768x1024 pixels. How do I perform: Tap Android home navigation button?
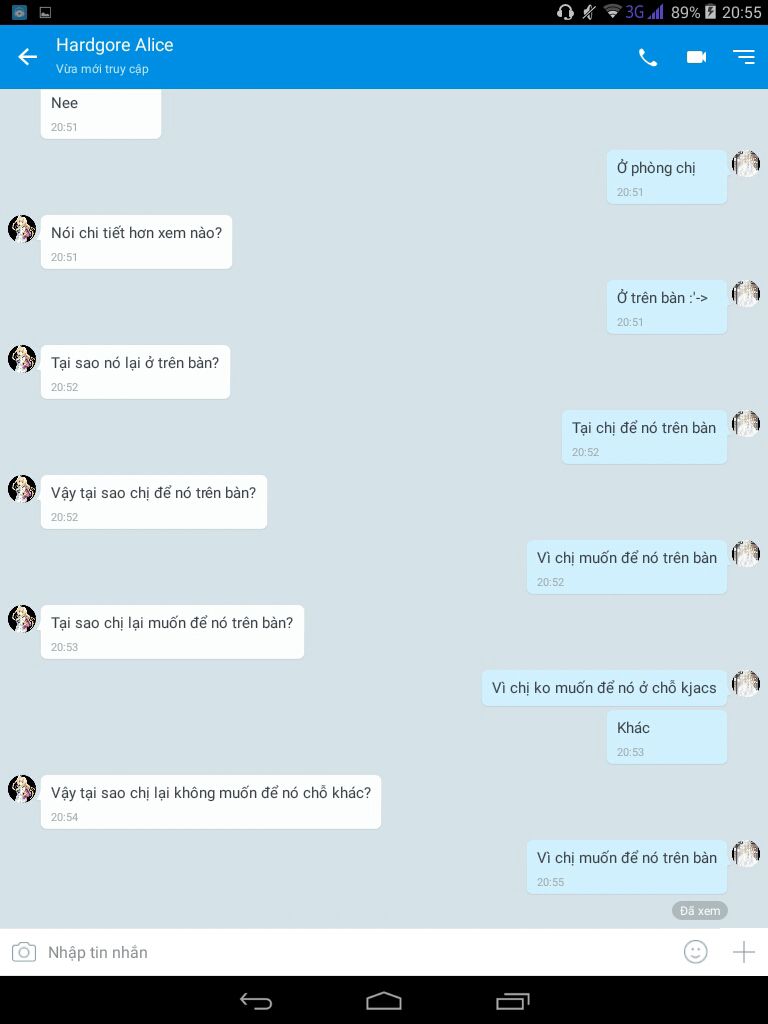pyautogui.click(x=384, y=1000)
